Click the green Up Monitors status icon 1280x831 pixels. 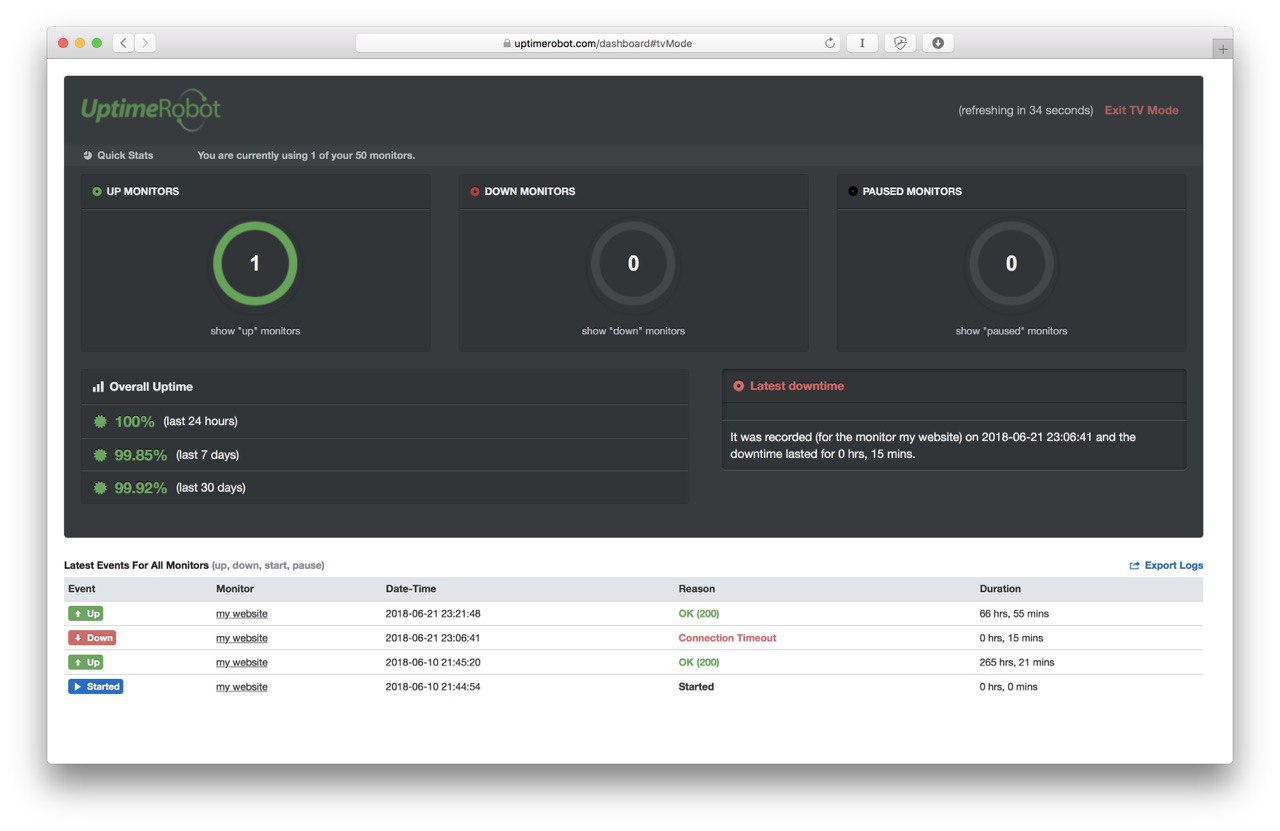coord(97,191)
